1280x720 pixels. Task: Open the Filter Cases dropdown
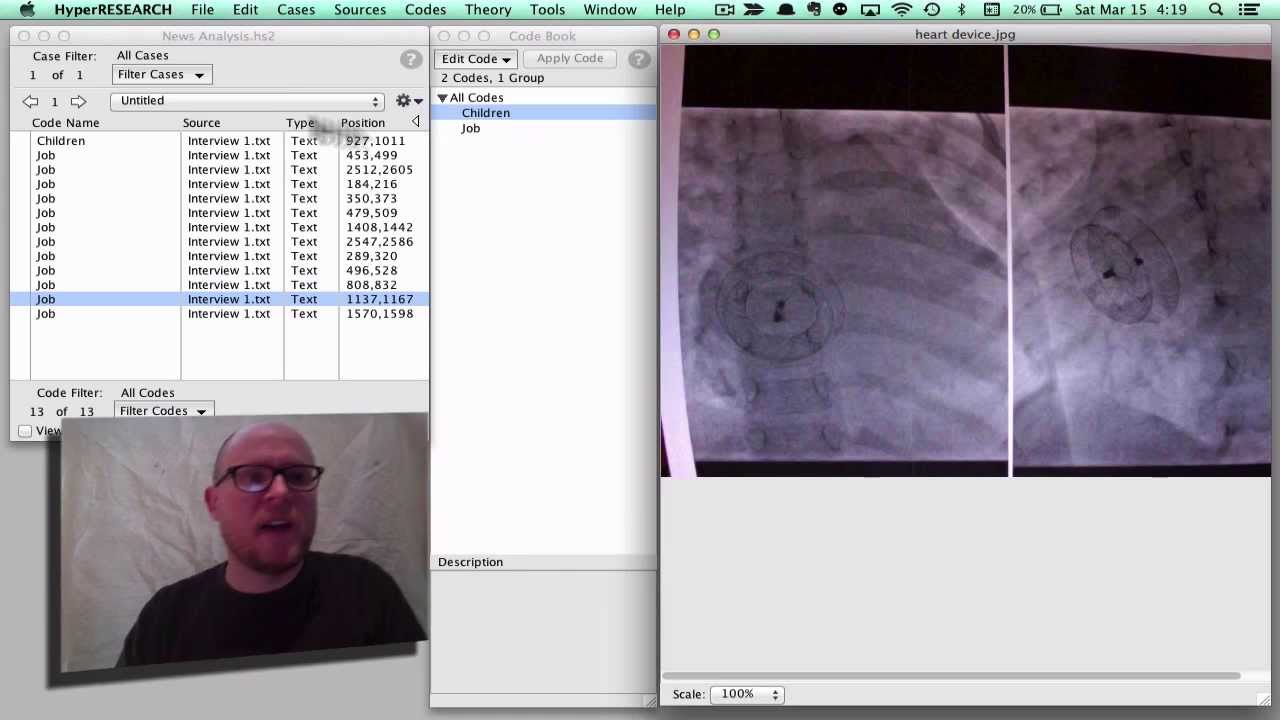(x=160, y=75)
